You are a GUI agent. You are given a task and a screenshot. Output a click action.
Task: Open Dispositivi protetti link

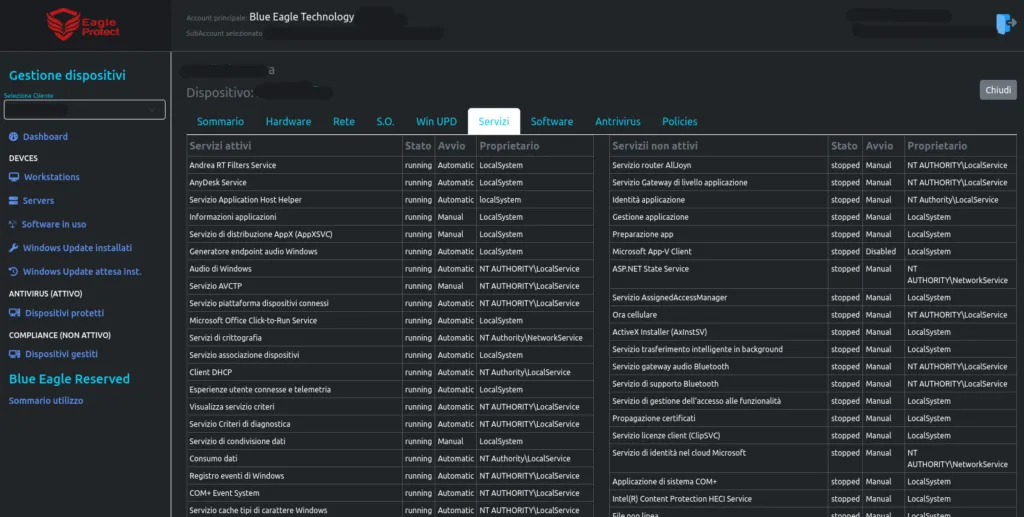[64, 313]
